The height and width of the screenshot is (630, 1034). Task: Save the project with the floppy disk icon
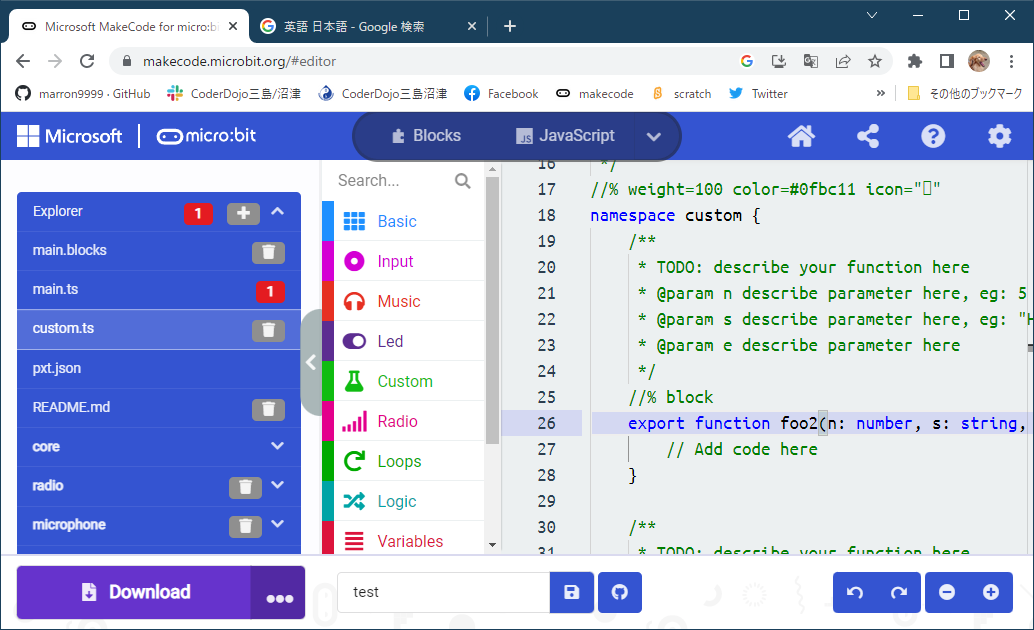tap(571, 592)
